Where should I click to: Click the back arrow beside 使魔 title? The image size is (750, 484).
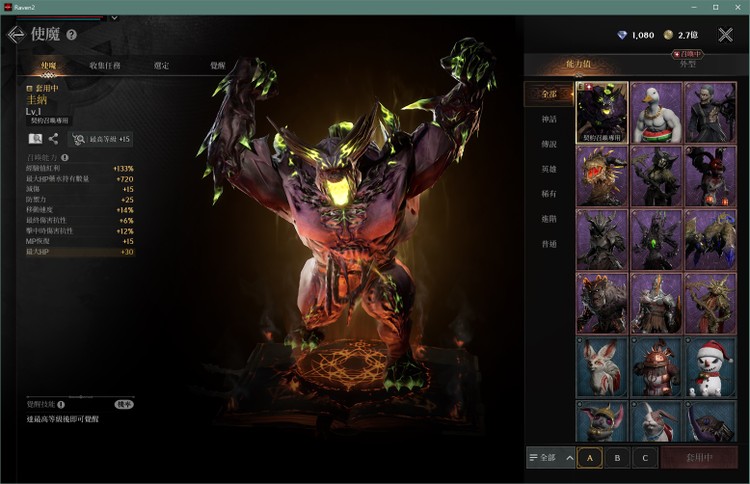point(15,35)
